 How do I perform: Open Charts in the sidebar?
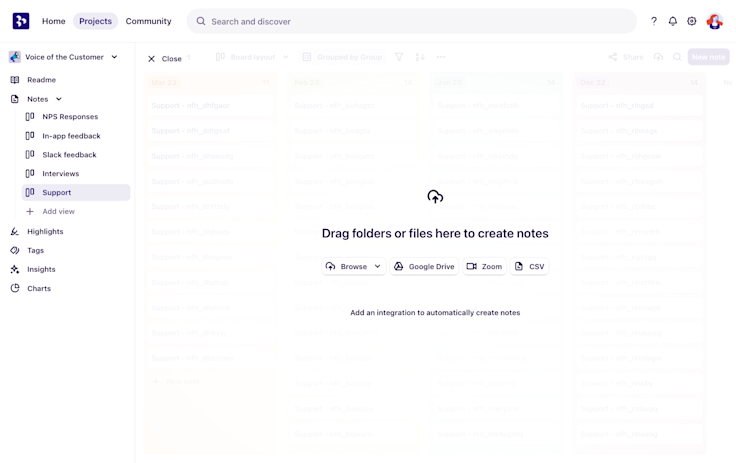[38, 288]
